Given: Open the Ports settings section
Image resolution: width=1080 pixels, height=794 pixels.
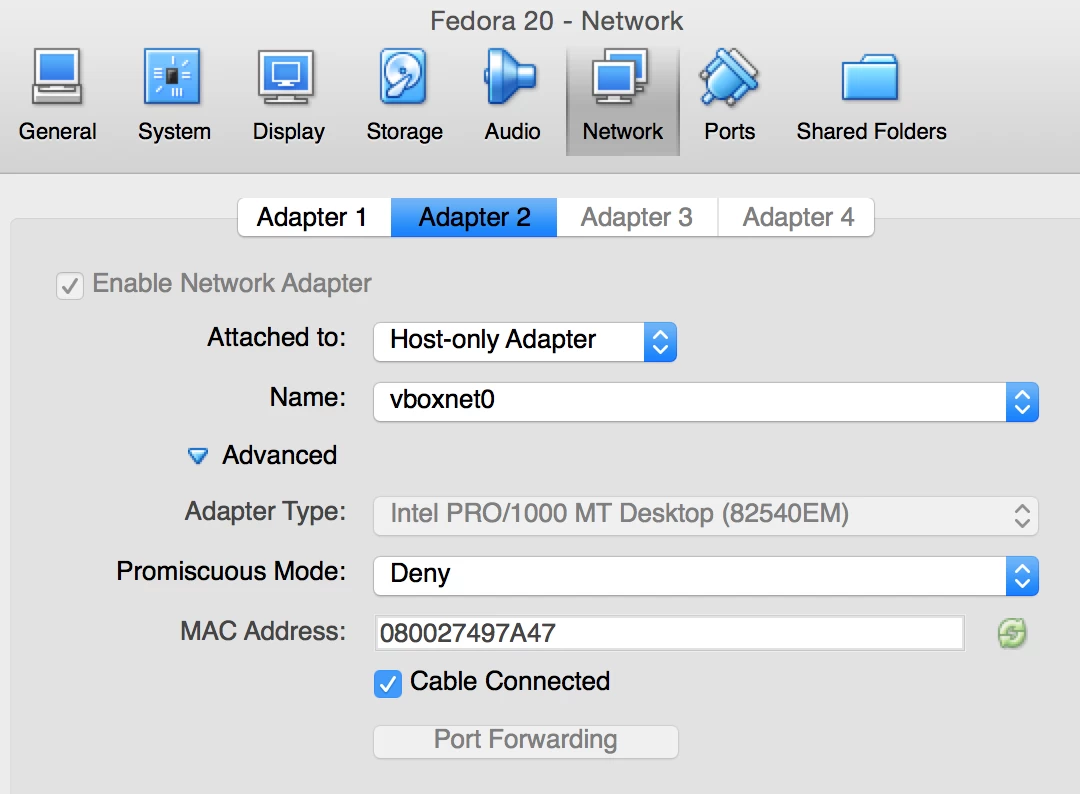Looking at the screenshot, I should pos(729,95).
